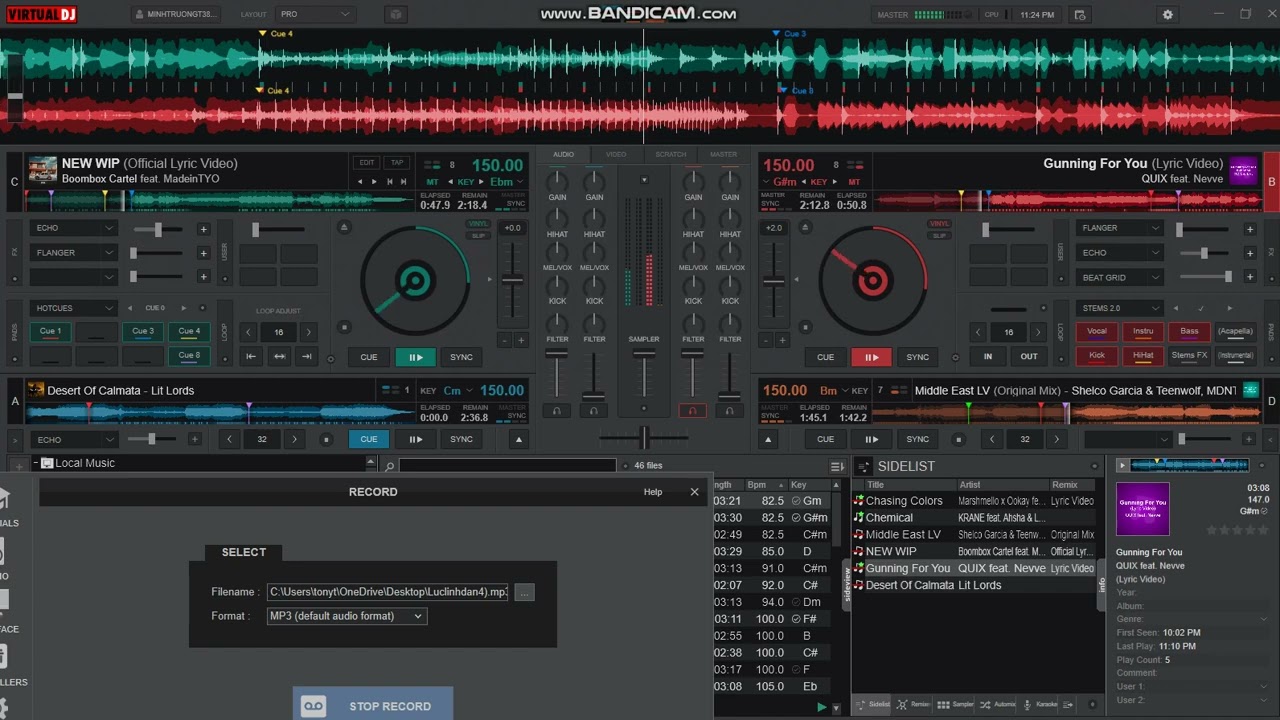Viewport: 1280px width, 720px height.
Task: Click the Karaoke microphone tab icon
Action: (1027, 704)
